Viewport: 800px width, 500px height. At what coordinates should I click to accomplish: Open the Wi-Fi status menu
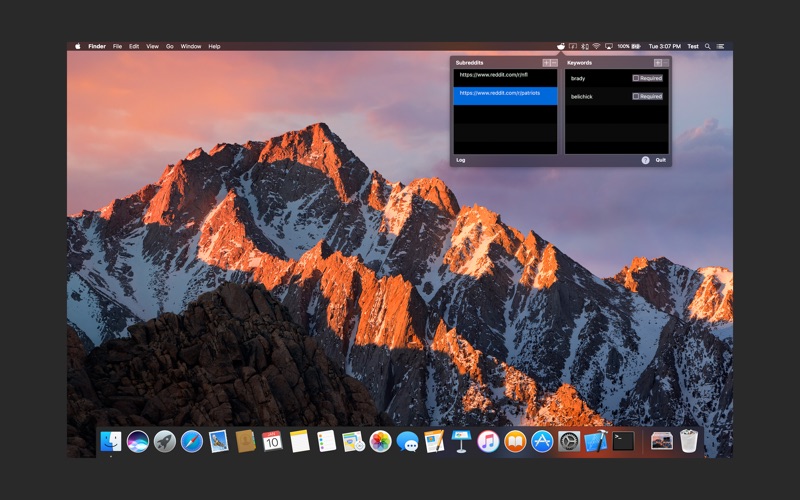point(596,46)
